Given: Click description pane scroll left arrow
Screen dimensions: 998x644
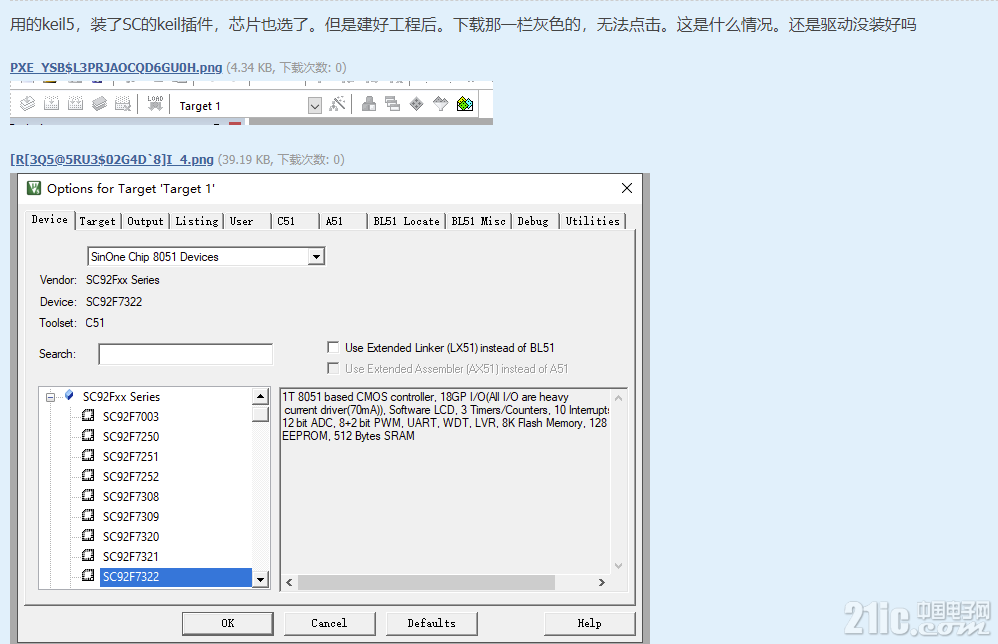Looking at the screenshot, I should pyautogui.click(x=290, y=582).
